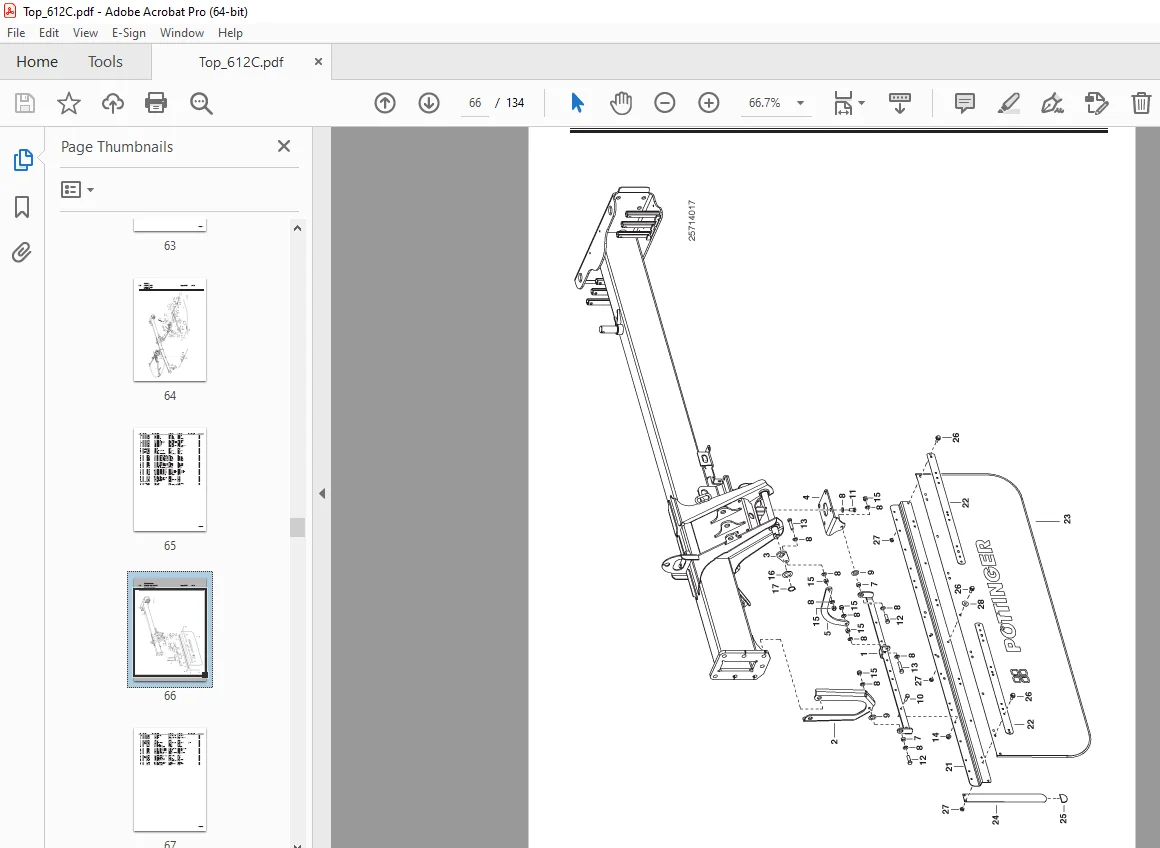Activate the selection arrow tool
Viewport: 1160px width, 848px height.
tap(578, 103)
